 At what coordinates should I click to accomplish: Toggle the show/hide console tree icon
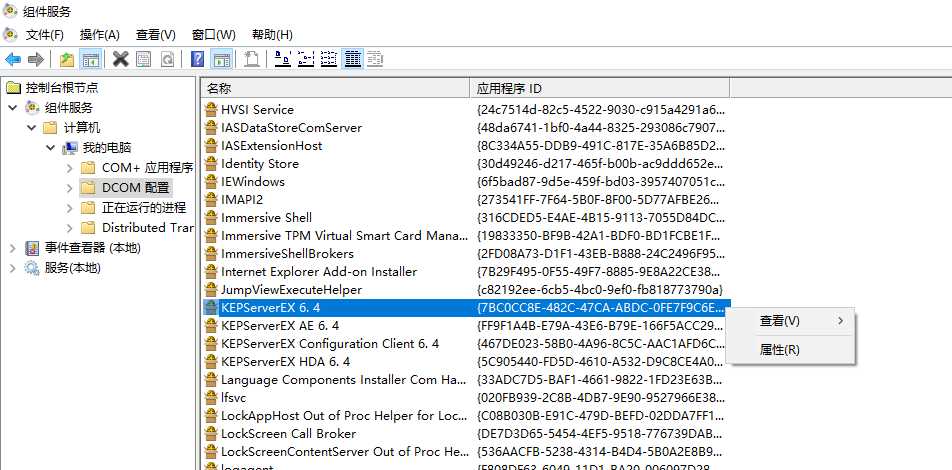[x=90, y=59]
